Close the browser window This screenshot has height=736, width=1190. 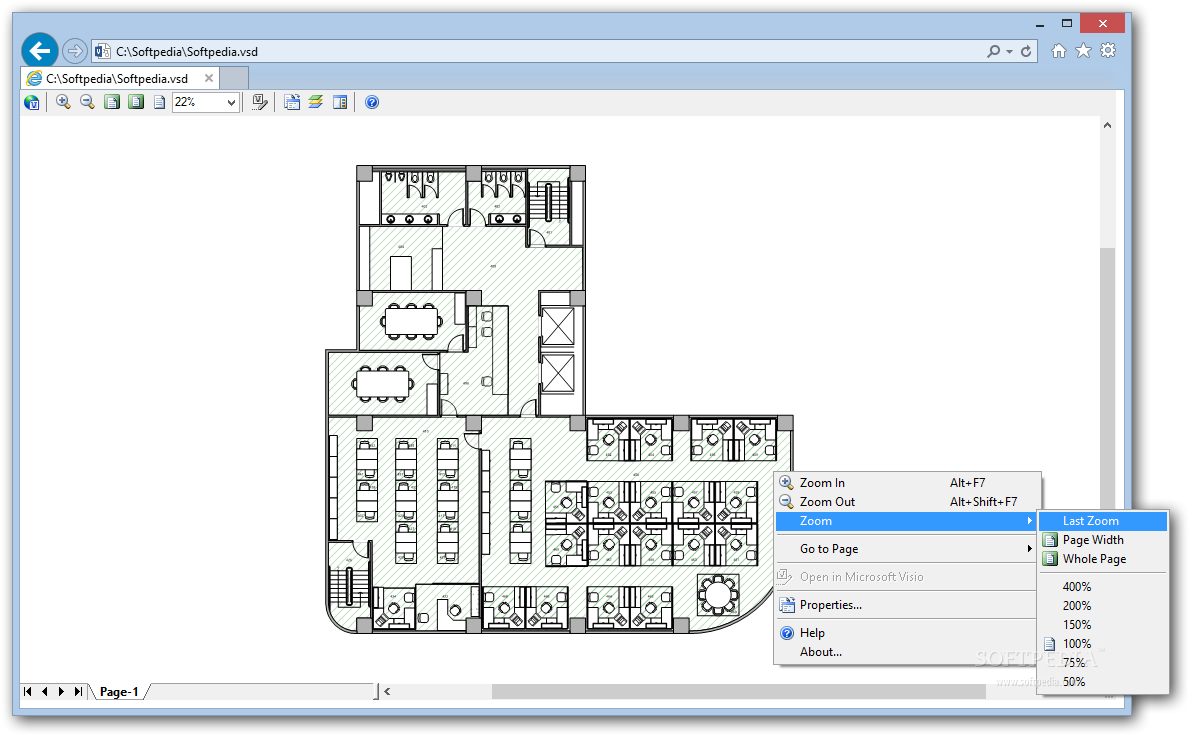1103,24
